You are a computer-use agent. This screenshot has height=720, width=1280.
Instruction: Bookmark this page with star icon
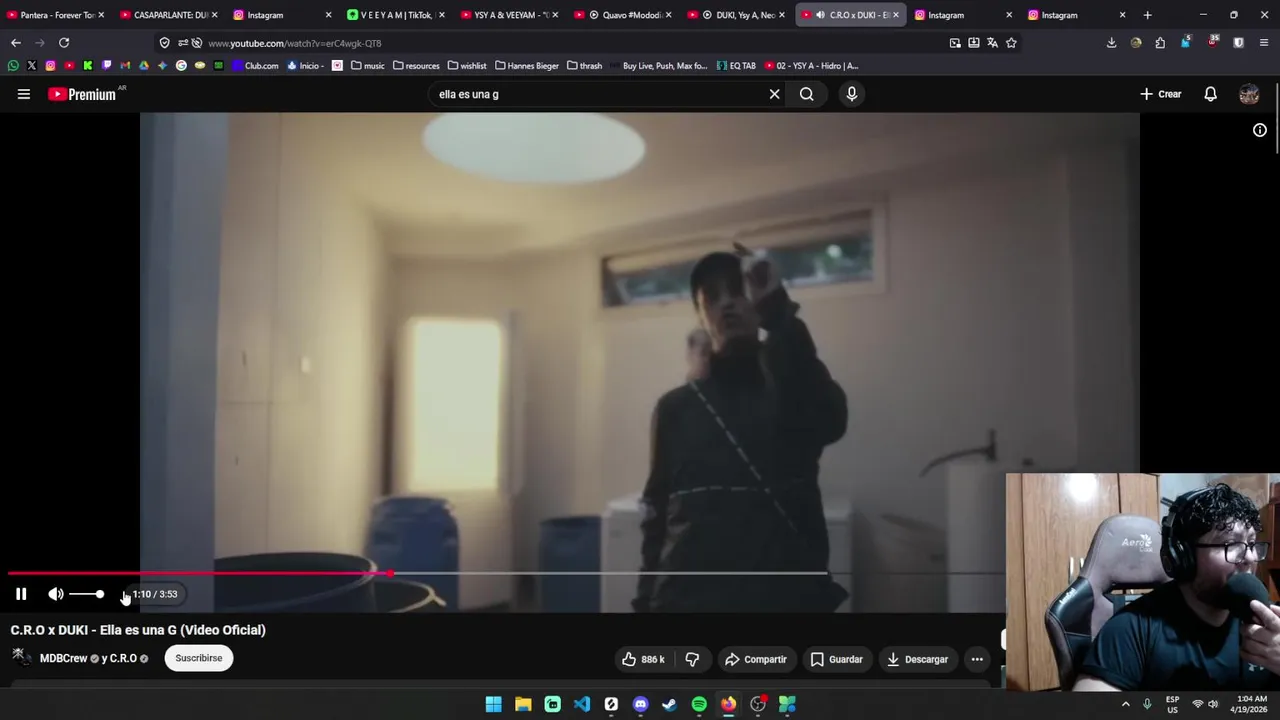[1011, 43]
